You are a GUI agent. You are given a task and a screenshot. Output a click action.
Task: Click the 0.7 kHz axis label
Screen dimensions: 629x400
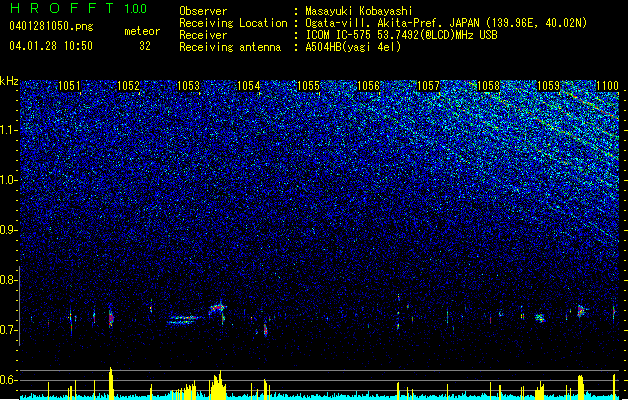7,330
